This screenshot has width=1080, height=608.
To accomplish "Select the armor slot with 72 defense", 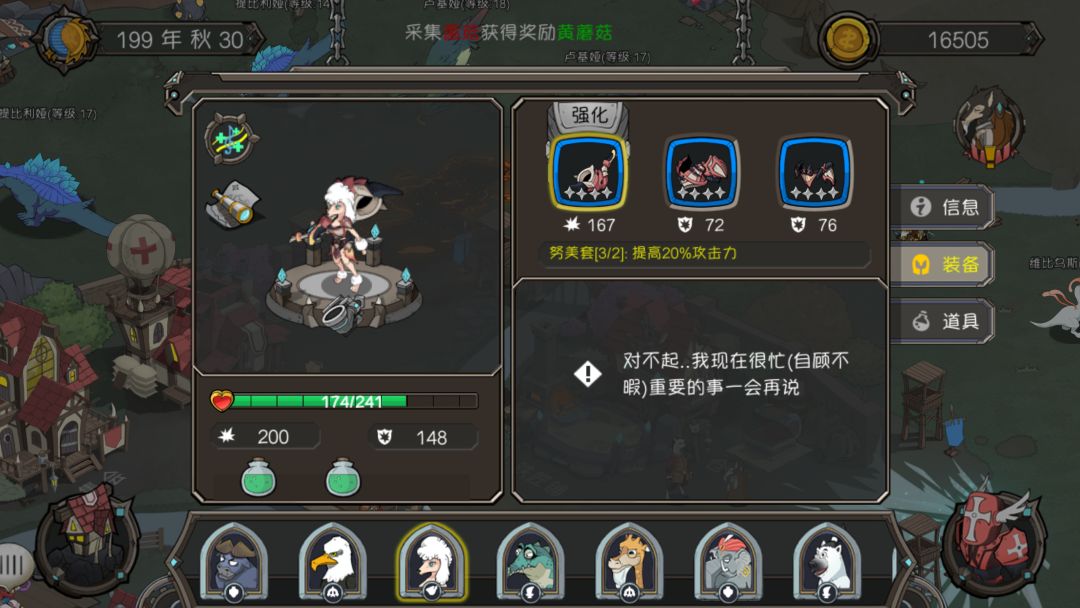I will (x=701, y=172).
